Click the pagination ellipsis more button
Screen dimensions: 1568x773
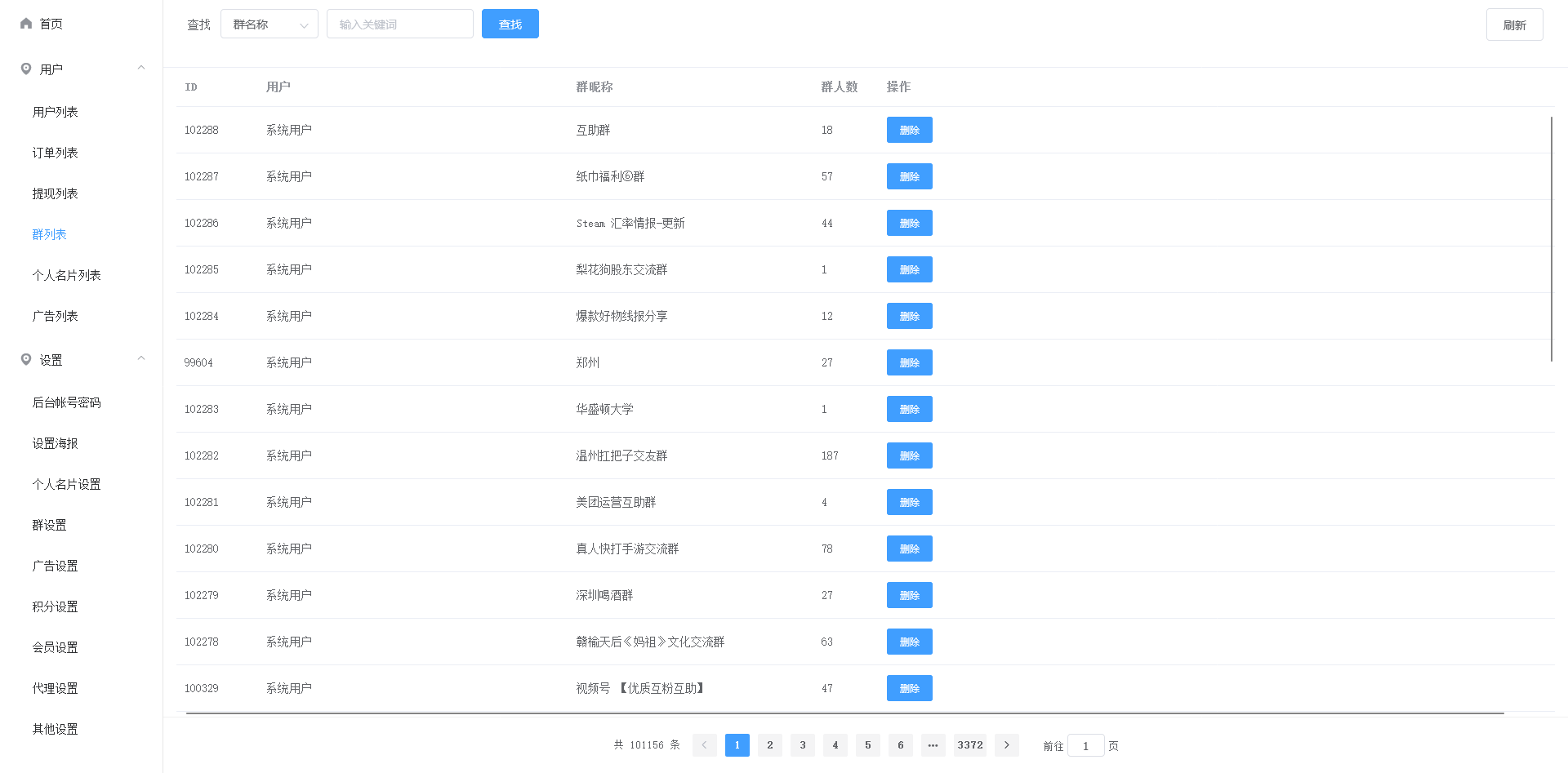point(933,745)
